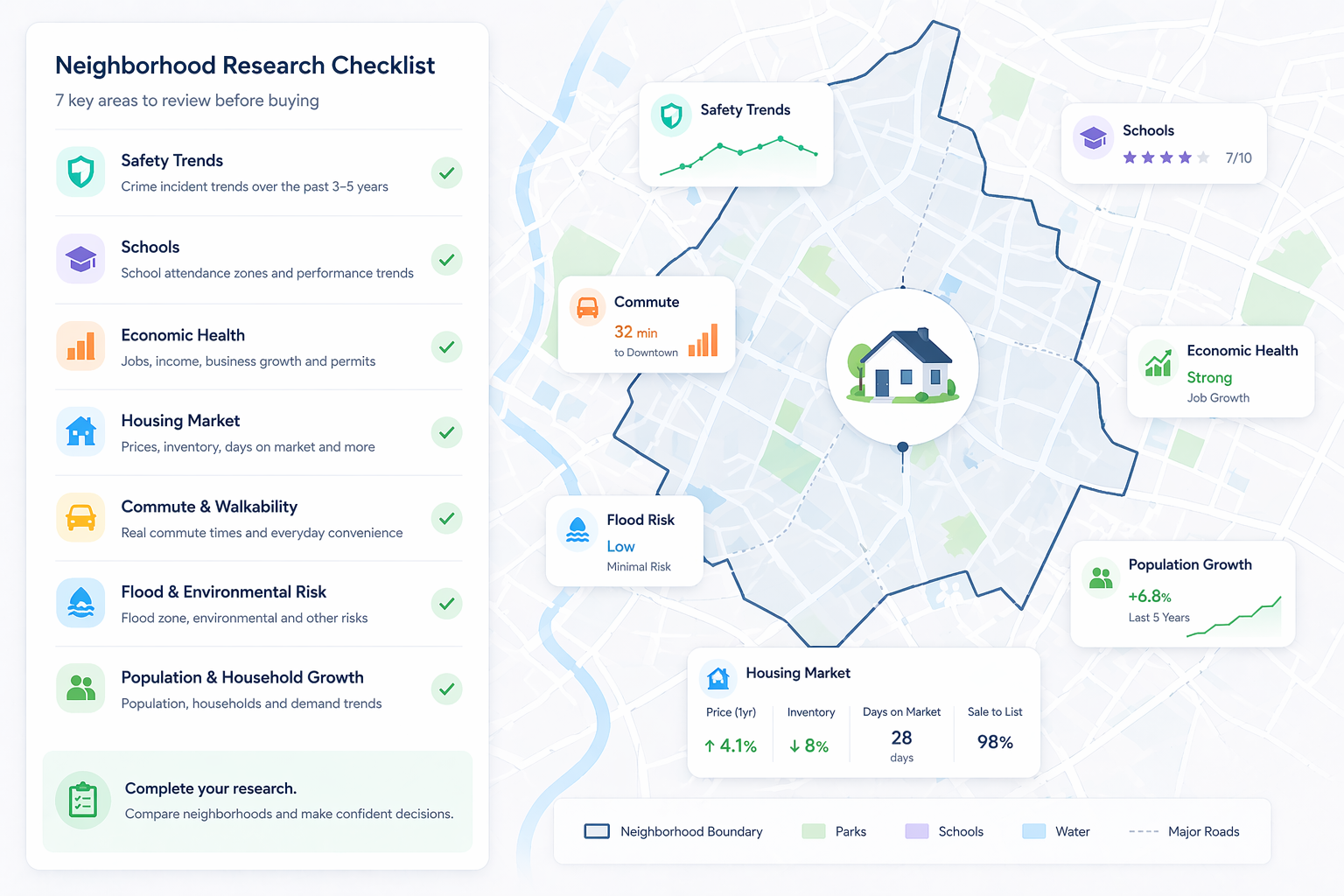This screenshot has width=1344, height=896.
Task: Click the up arrow next to 4.1% price
Action: (710, 746)
